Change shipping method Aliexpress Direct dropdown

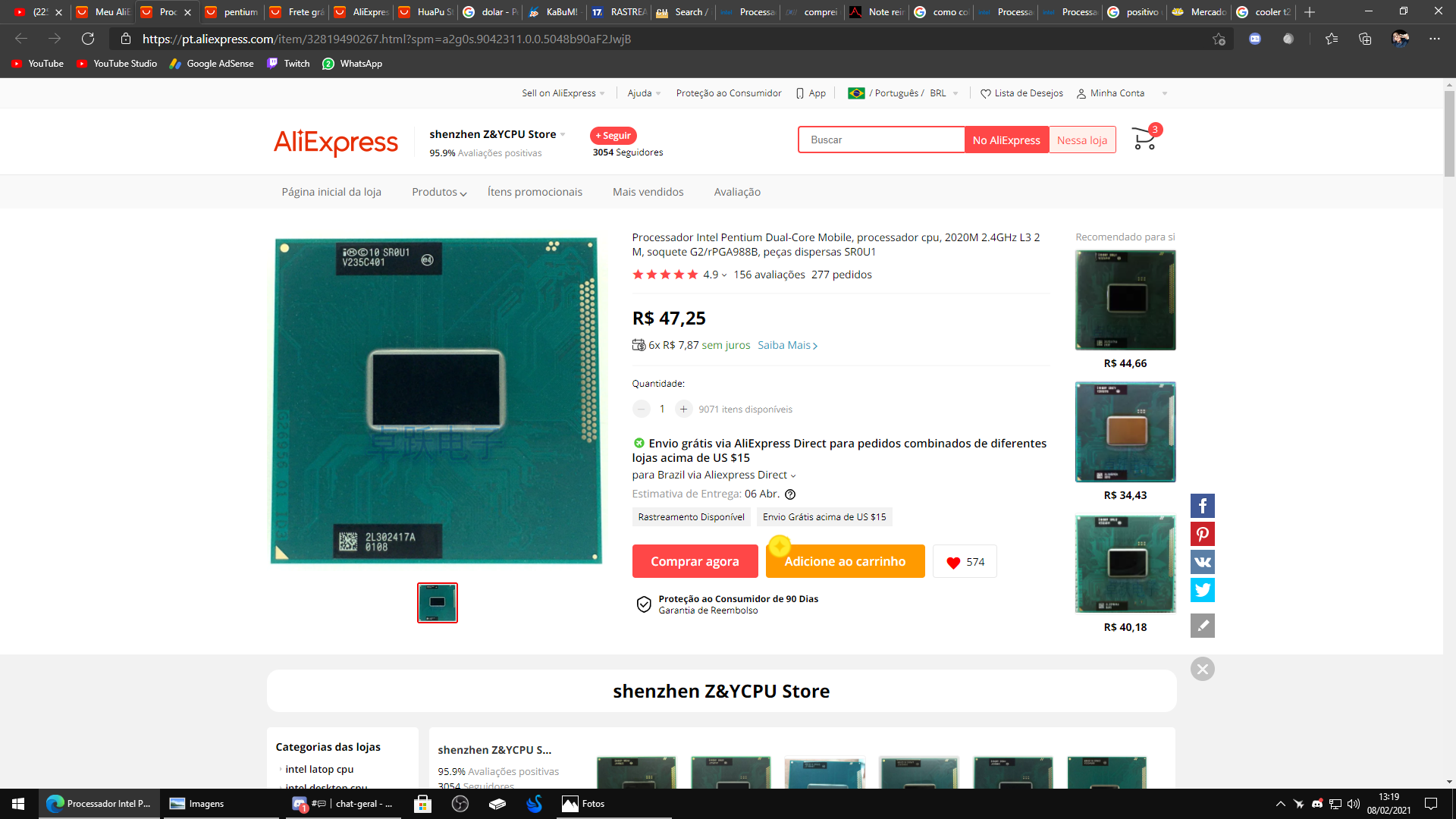[714, 475]
